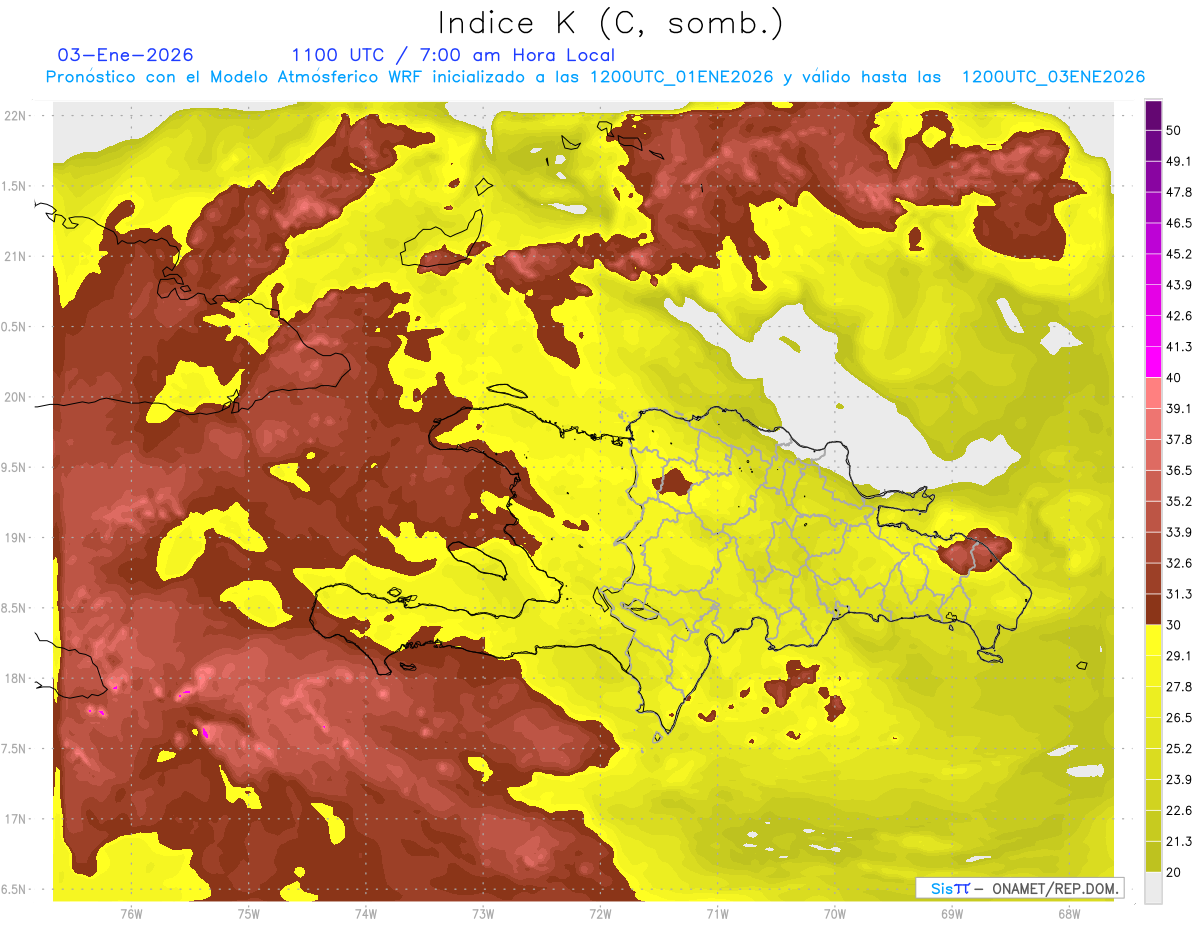Image resolution: width=1200 pixels, height=927 pixels.
Task: Click the legend value '41.3'
Action: tap(1178, 347)
